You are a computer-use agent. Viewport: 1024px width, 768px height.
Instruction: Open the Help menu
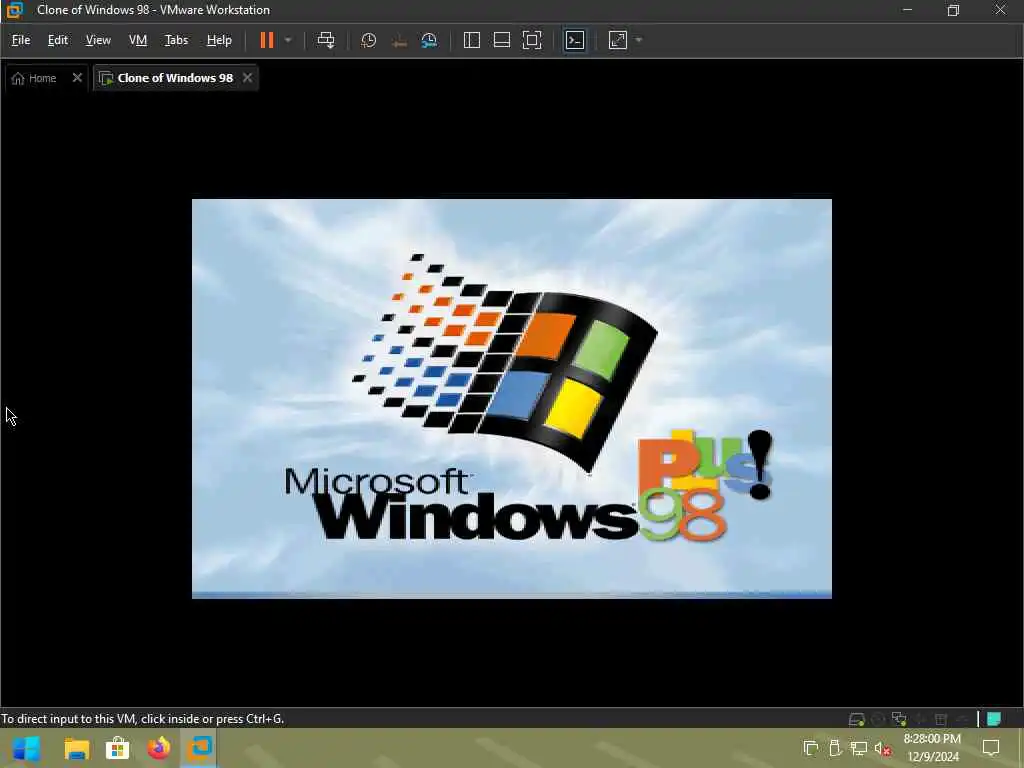[219, 40]
